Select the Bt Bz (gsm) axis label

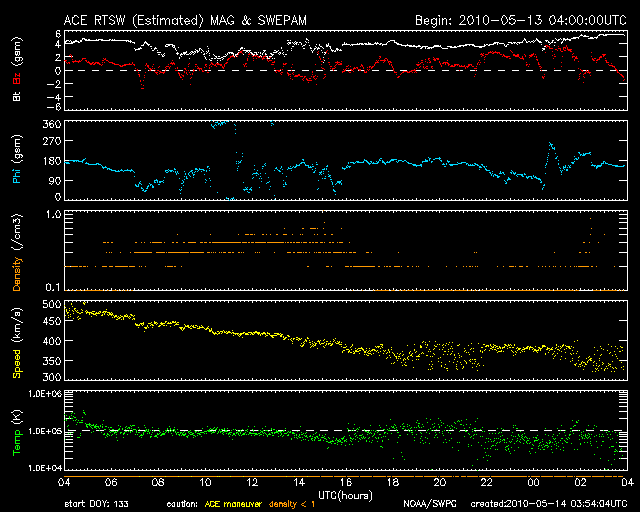point(15,70)
